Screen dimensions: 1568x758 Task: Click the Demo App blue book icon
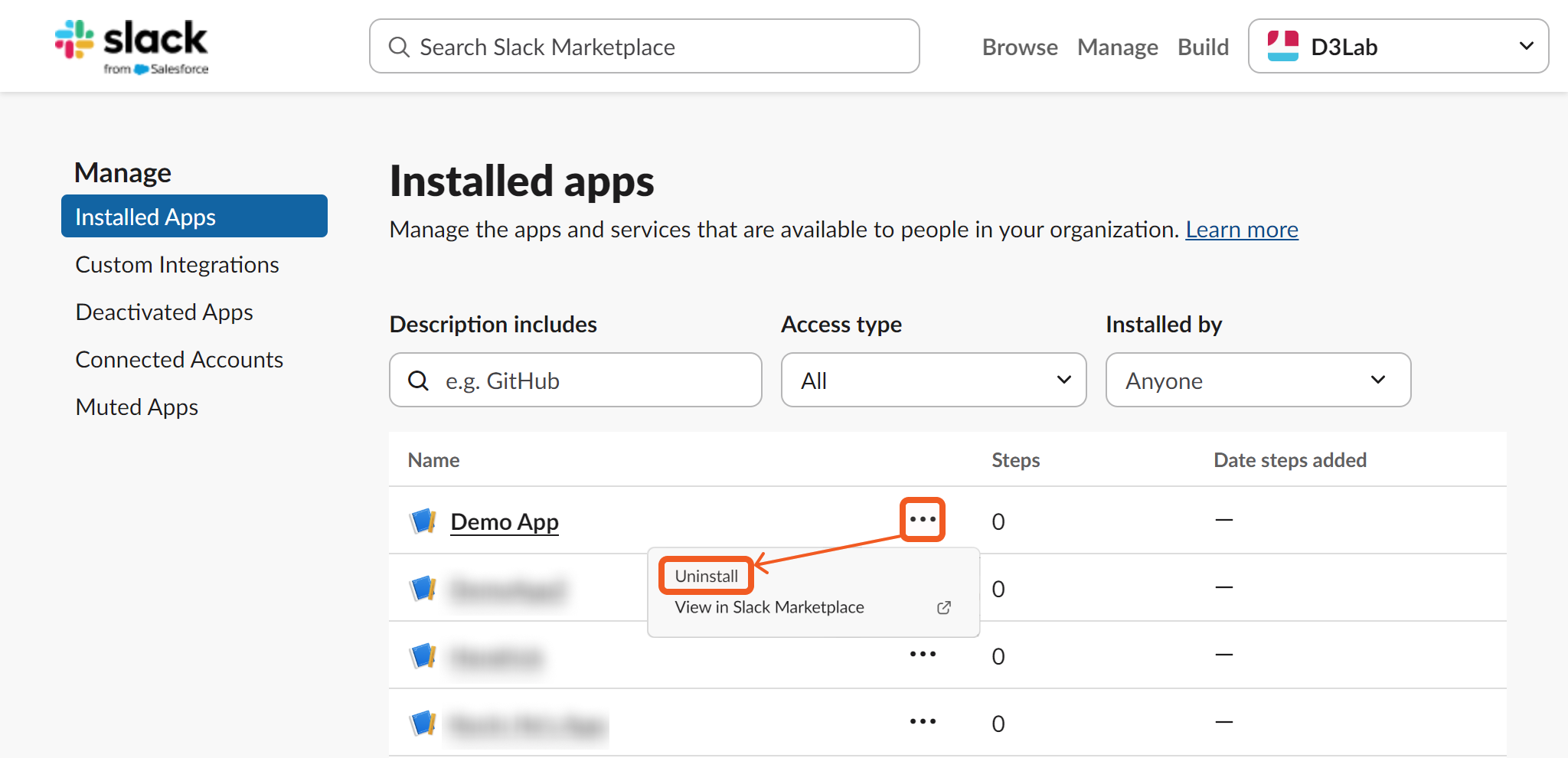[x=423, y=521]
